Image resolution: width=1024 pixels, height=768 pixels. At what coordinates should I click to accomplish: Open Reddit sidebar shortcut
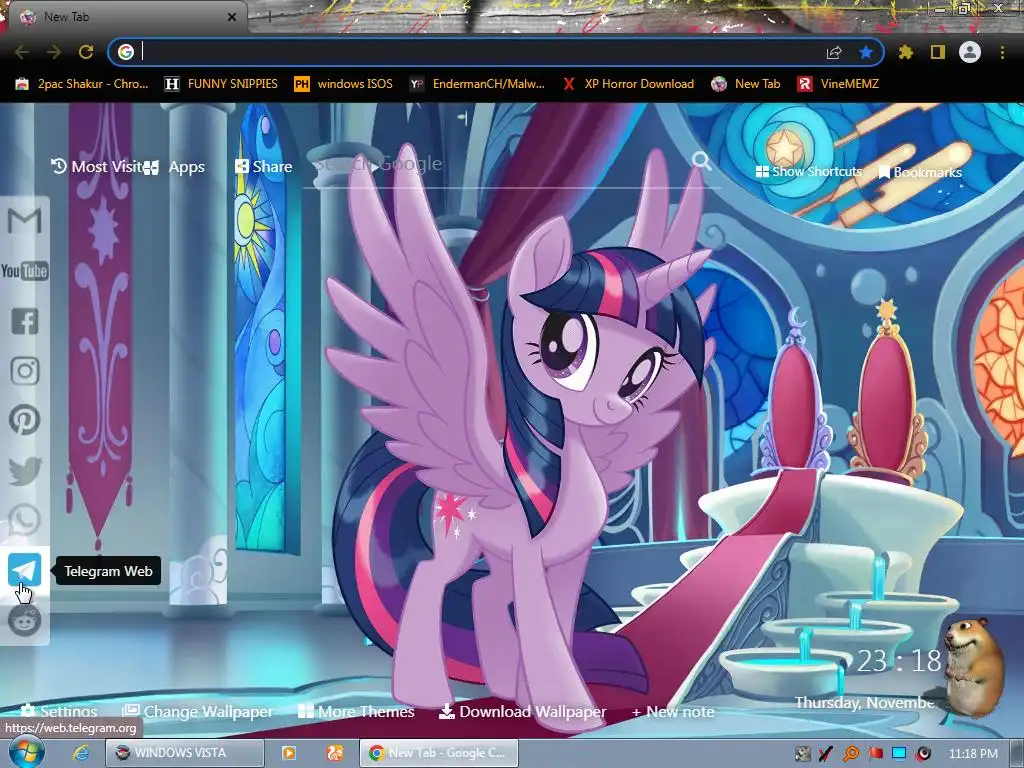click(x=25, y=620)
